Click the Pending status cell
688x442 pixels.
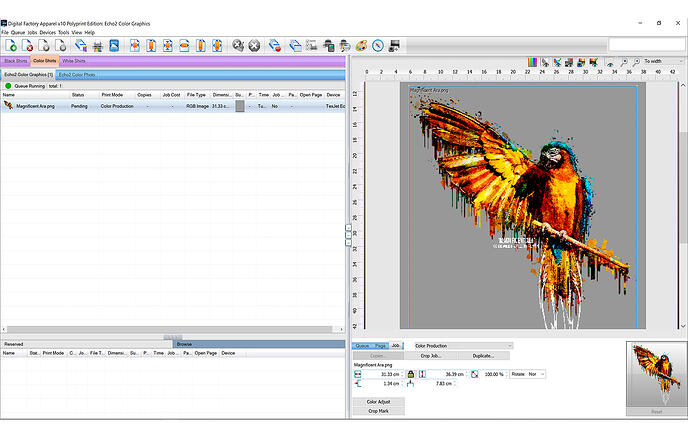tap(79, 106)
